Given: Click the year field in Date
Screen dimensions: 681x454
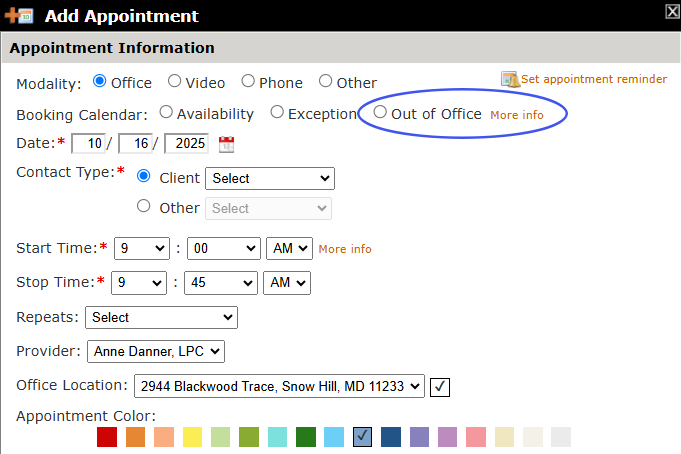Looking at the screenshot, I should [x=186, y=143].
